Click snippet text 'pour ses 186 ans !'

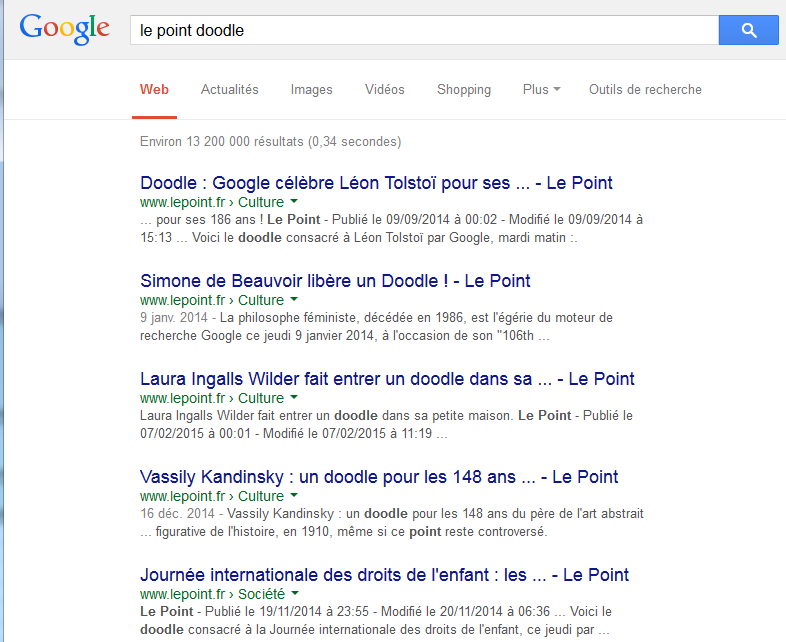point(210,220)
